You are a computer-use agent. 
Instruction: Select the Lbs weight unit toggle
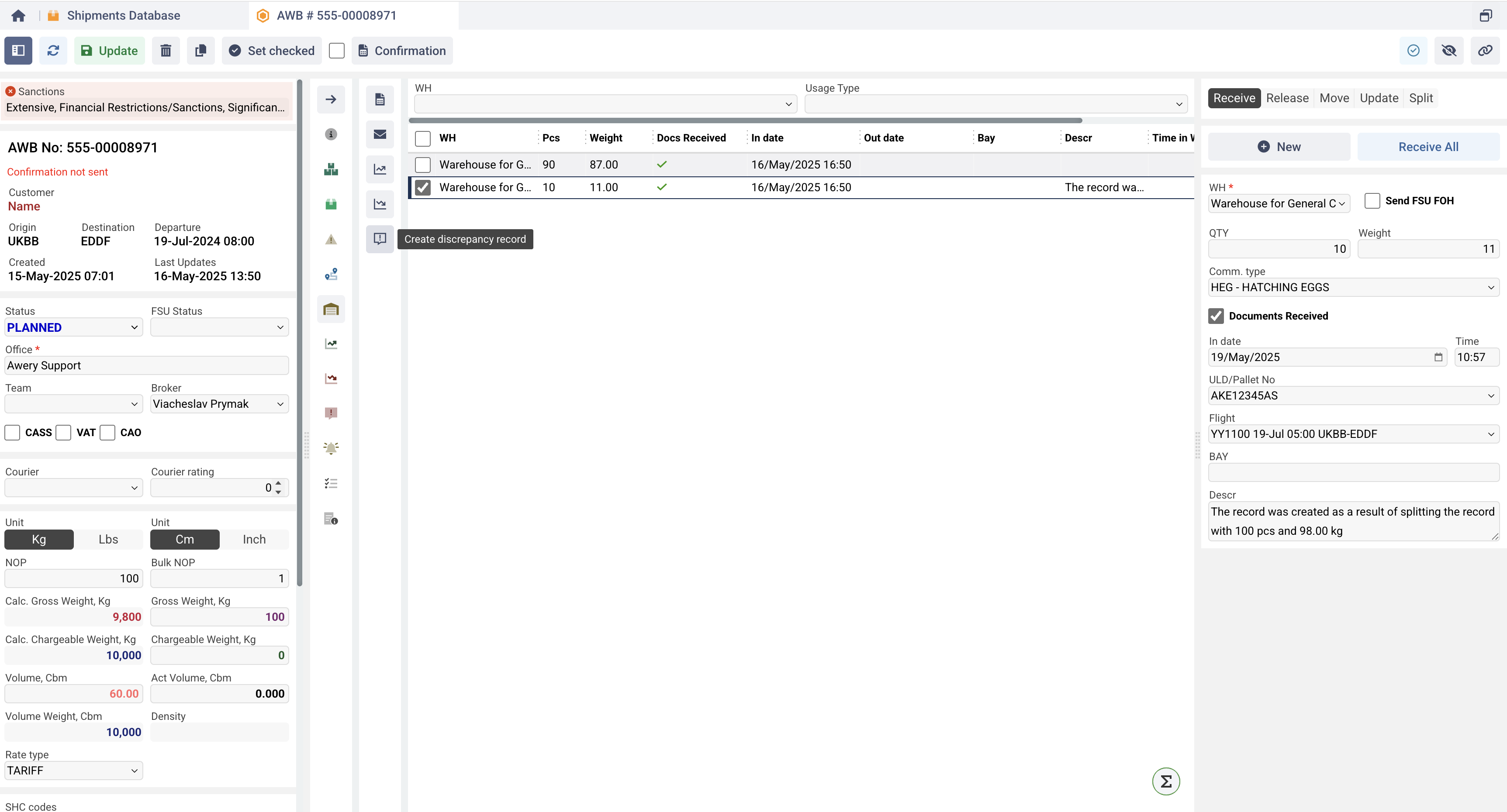(x=108, y=540)
